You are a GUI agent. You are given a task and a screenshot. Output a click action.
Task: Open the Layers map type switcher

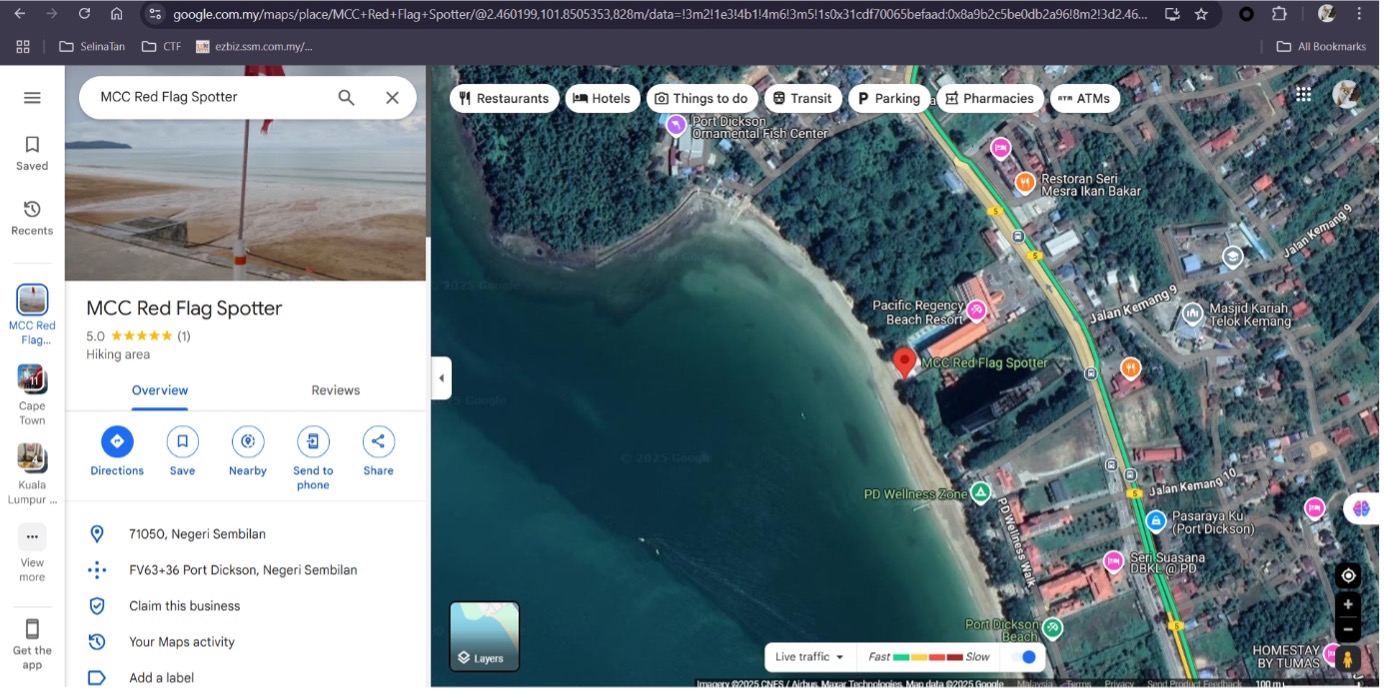click(485, 636)
